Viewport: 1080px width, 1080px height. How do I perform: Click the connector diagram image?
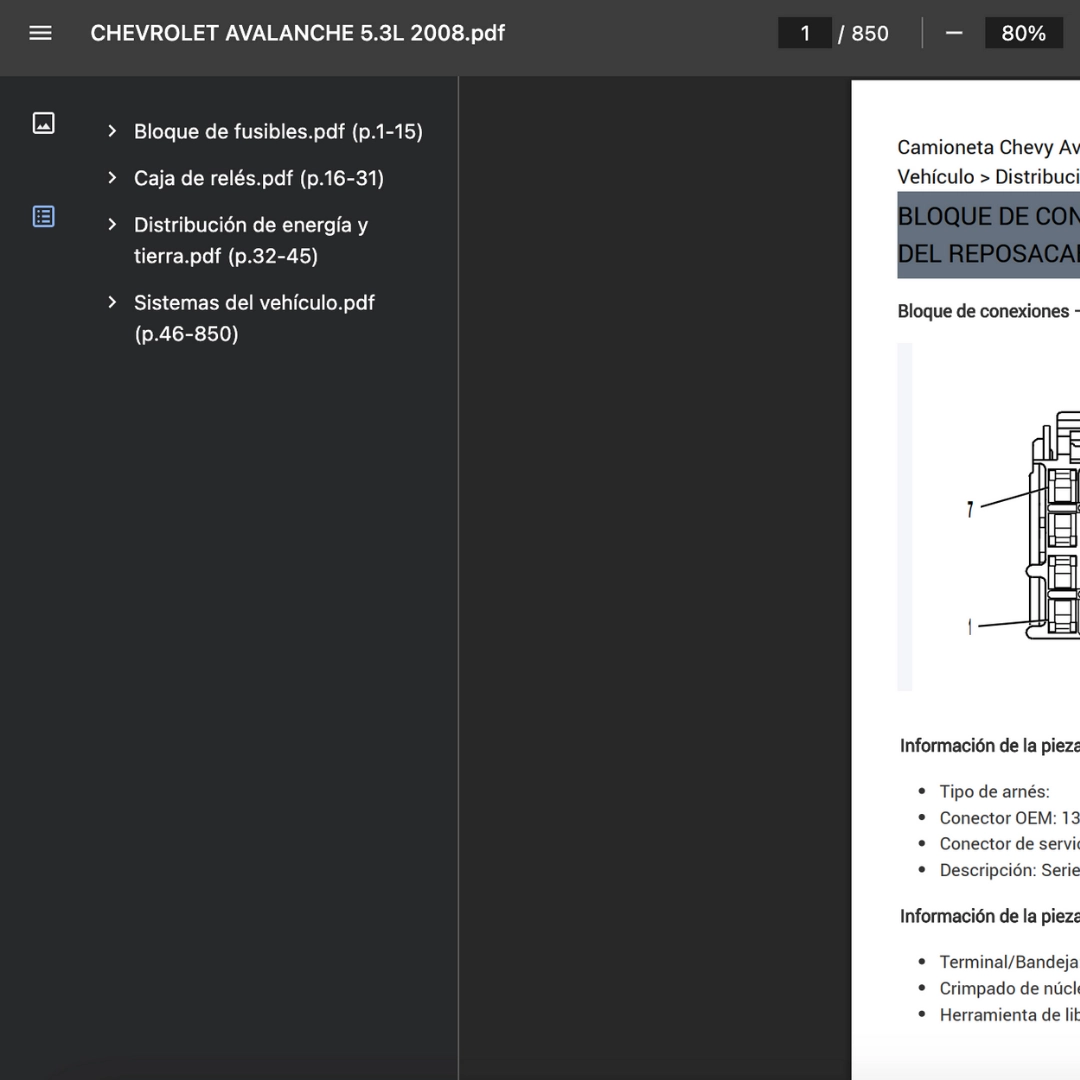1020,520
